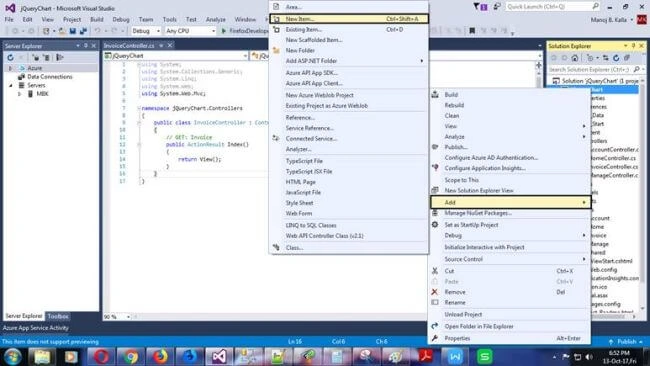Image resolution: width=650 pixels, height=366 pixels.
Task: Click the Save icon in toolbar
Action: coord(73,31)
